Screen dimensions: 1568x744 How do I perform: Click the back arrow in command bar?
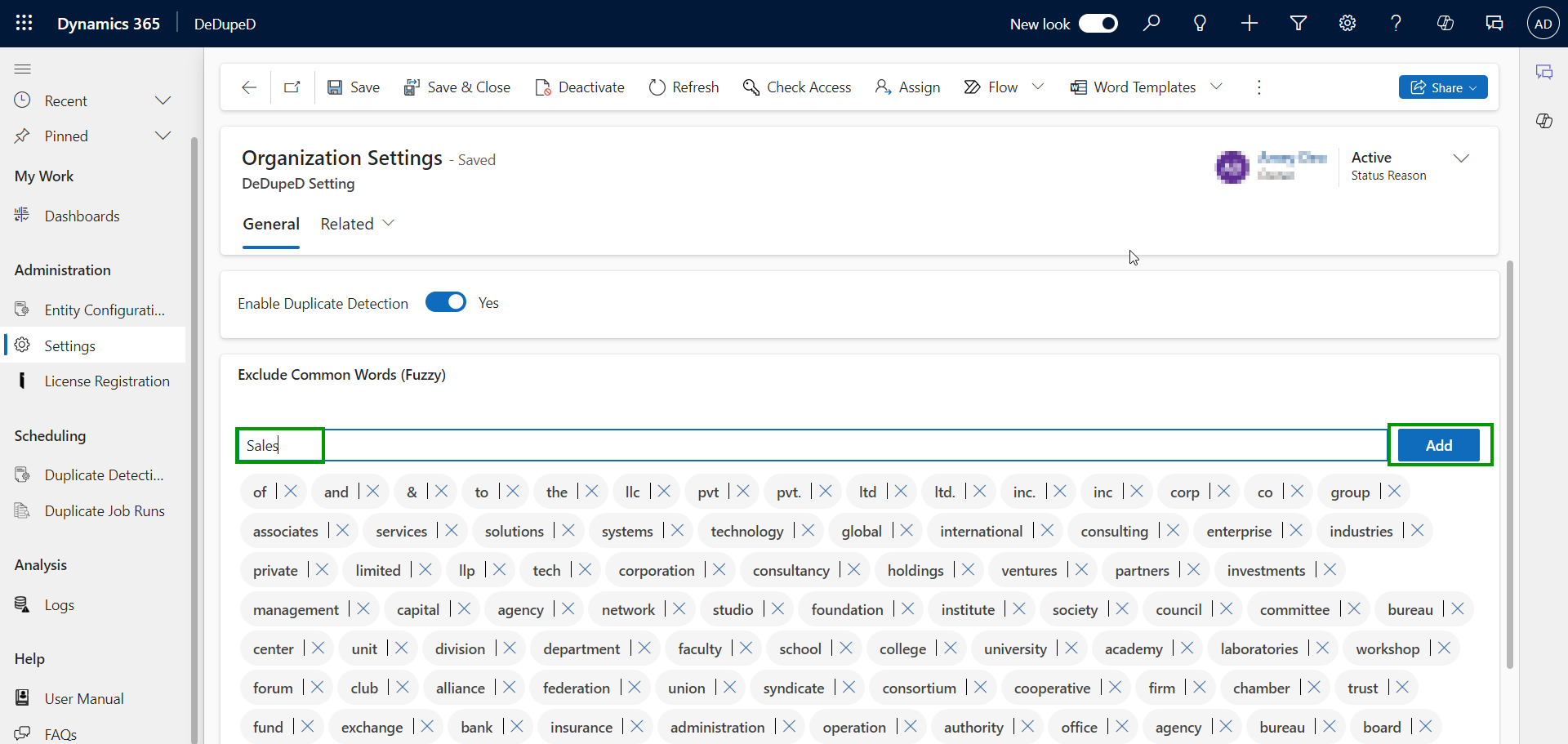pos(249,87)
